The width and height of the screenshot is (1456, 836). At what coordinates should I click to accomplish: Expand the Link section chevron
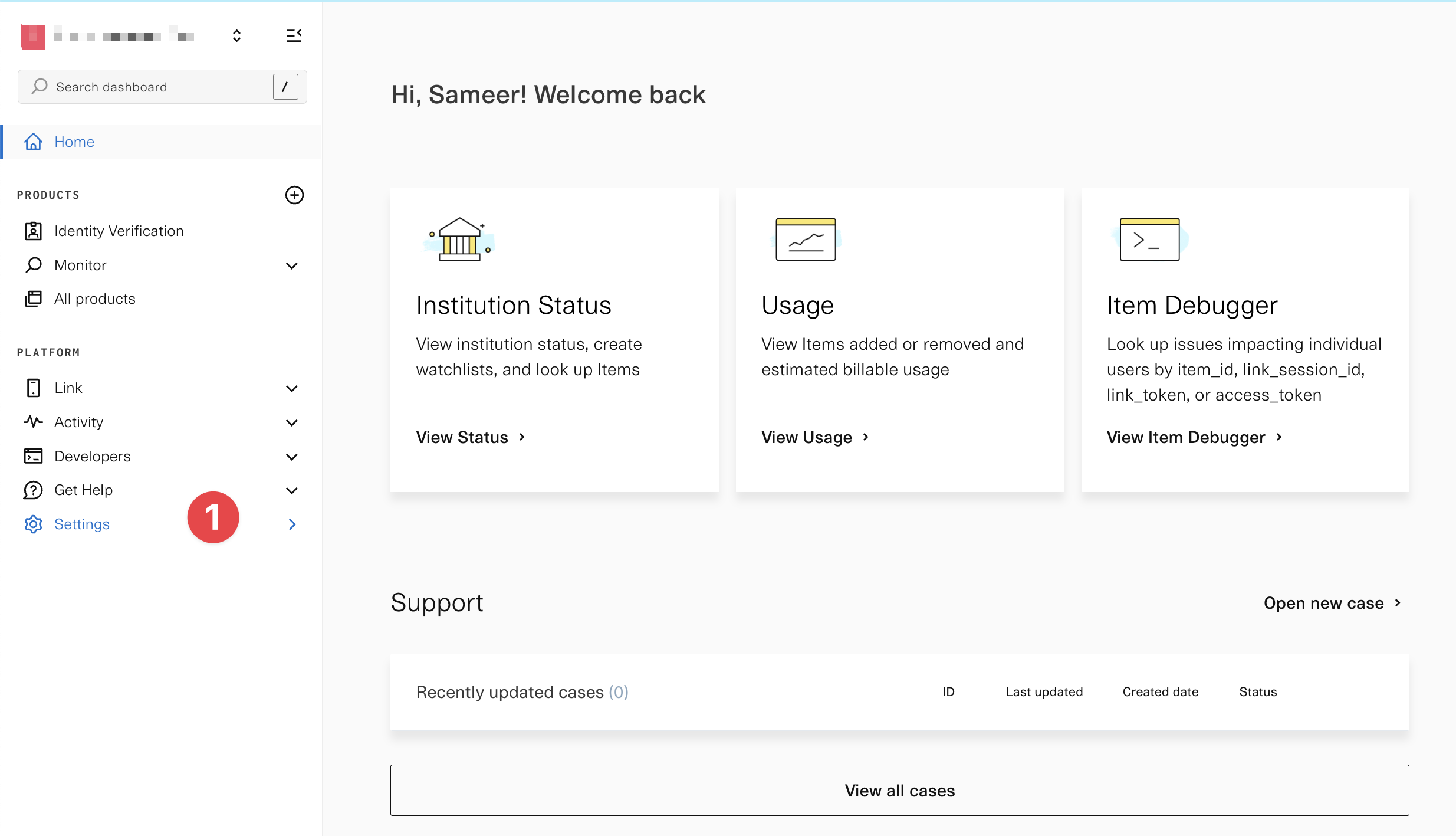291,388
